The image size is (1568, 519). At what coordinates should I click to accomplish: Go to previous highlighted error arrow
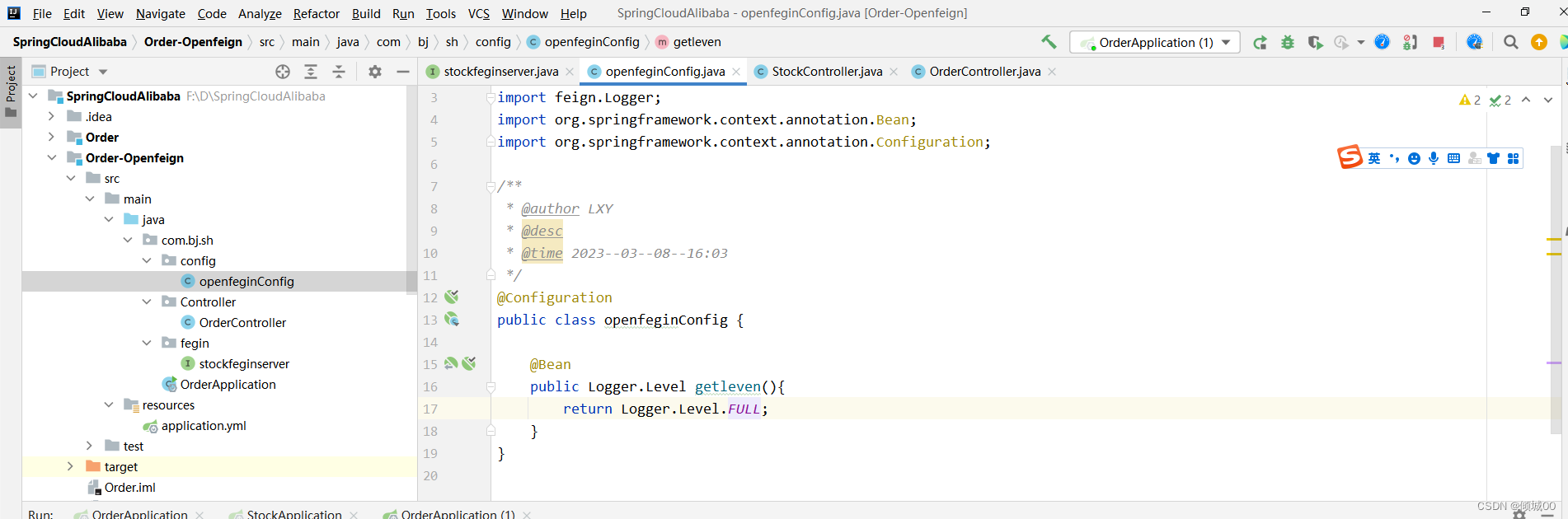[1526, 100]
